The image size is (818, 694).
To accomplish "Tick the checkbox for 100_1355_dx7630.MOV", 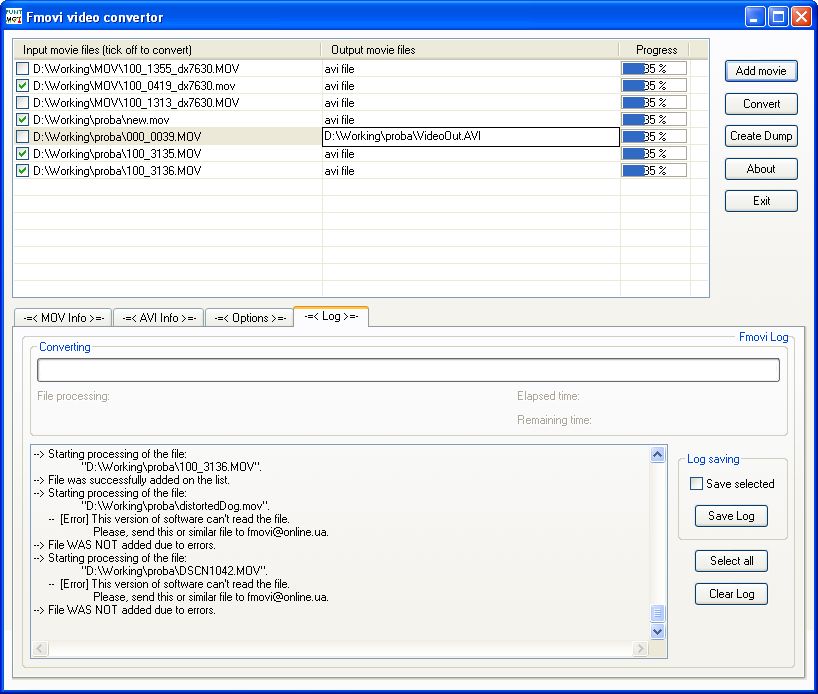I will click(x=22, y=69).
